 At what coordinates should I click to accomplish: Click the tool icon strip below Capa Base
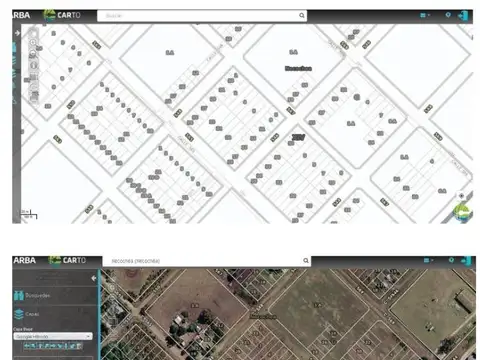click(x=53, y=346)
